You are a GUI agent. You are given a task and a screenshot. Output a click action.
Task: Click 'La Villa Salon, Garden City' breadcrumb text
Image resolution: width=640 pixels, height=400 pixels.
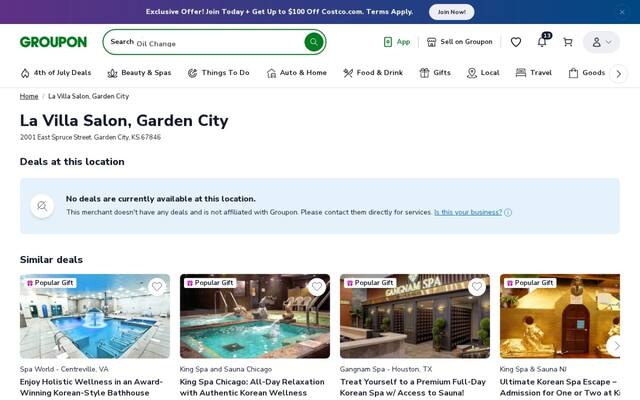[x=89, y=96]
